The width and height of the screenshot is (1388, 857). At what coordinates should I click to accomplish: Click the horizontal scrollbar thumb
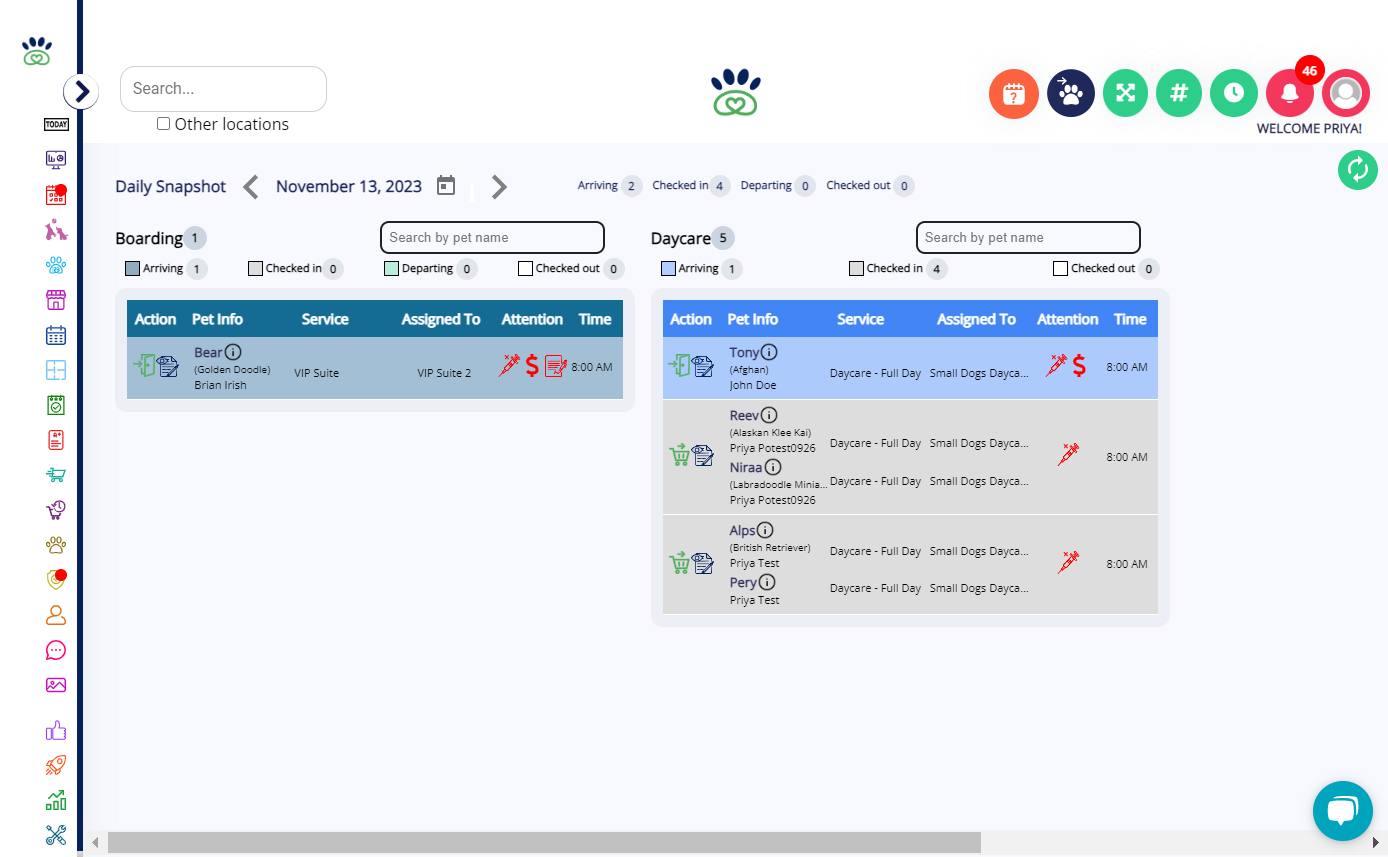tap(544, 842)
